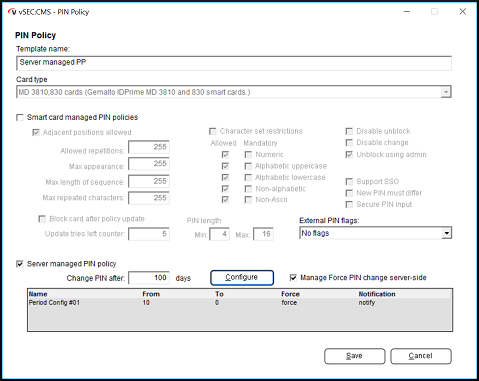Toggle Allowed checkbox for Non-Ascii
479x381 pixels.
tap(225, 200)
